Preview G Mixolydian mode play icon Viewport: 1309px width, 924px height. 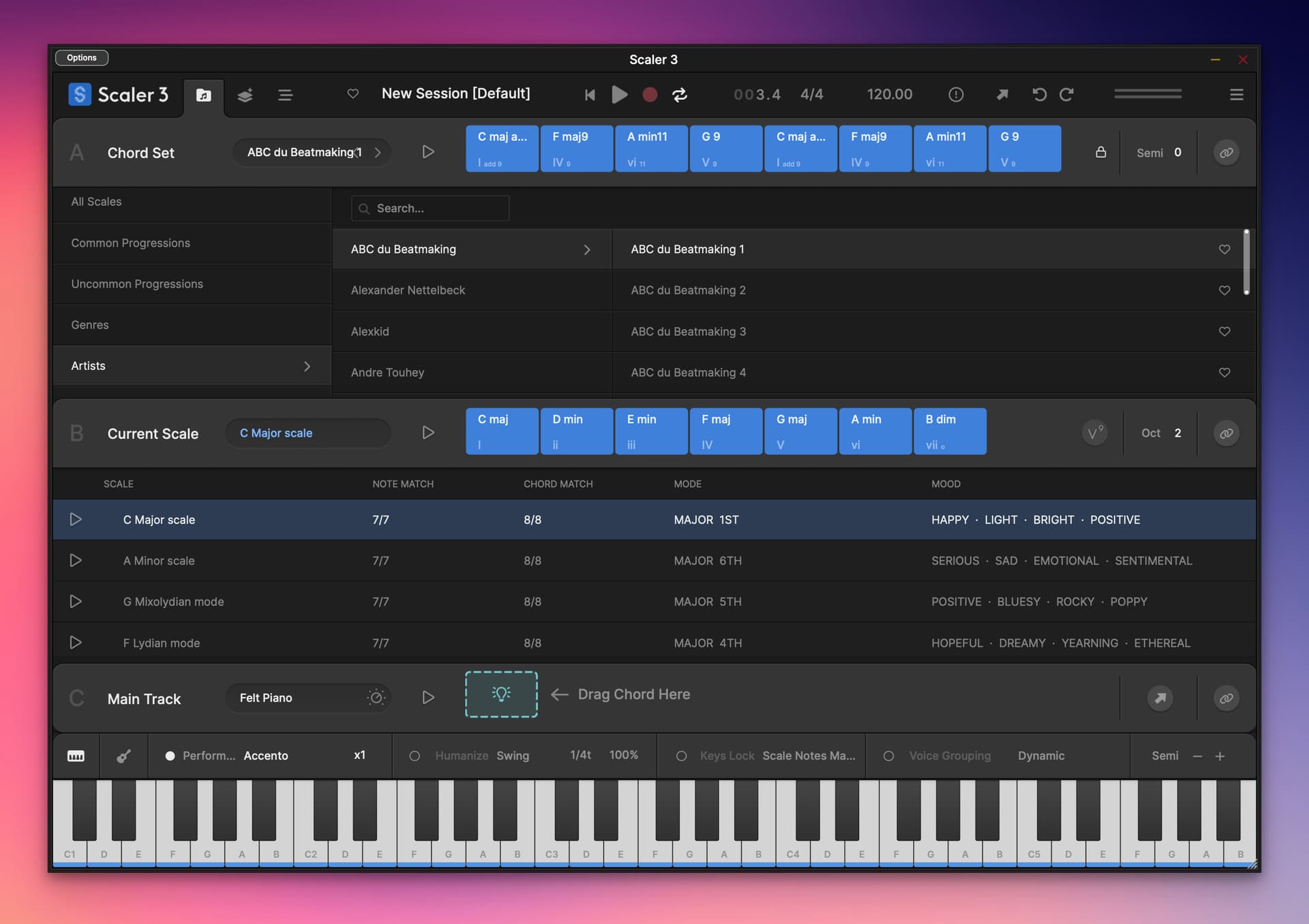(76, 602)
